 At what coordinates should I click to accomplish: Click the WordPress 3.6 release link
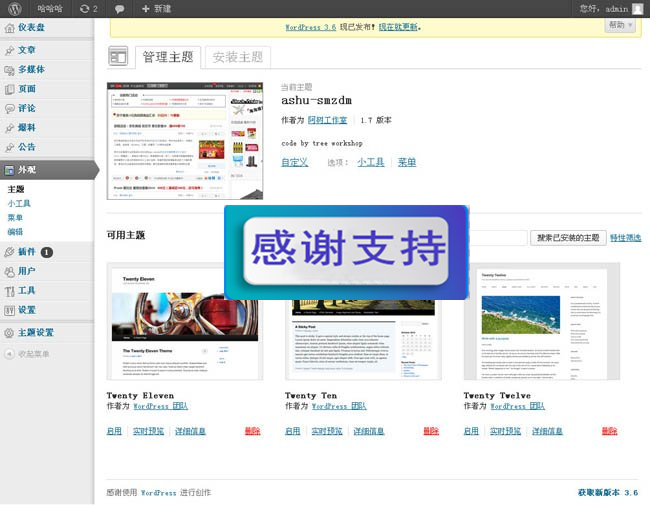click(x=310, y=27)
